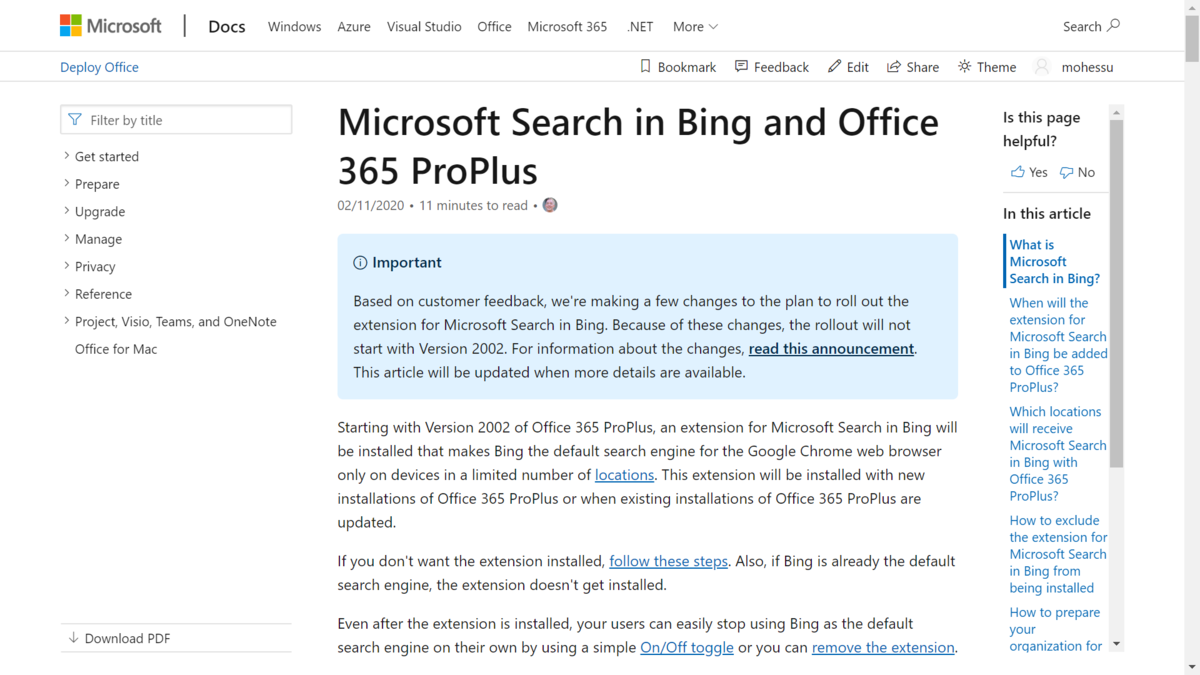Open the 'follow these steps' link
Screen dimensions: 1200x675
(x=668, y=561)
